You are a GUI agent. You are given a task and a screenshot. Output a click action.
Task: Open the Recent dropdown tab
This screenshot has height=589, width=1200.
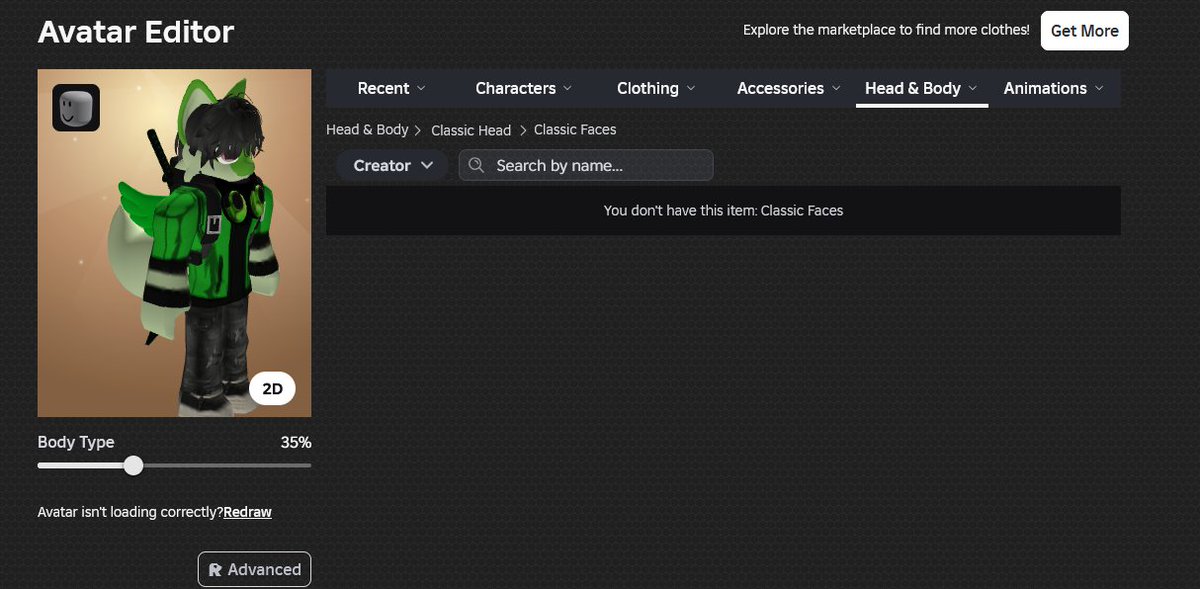tap(391, 88)
